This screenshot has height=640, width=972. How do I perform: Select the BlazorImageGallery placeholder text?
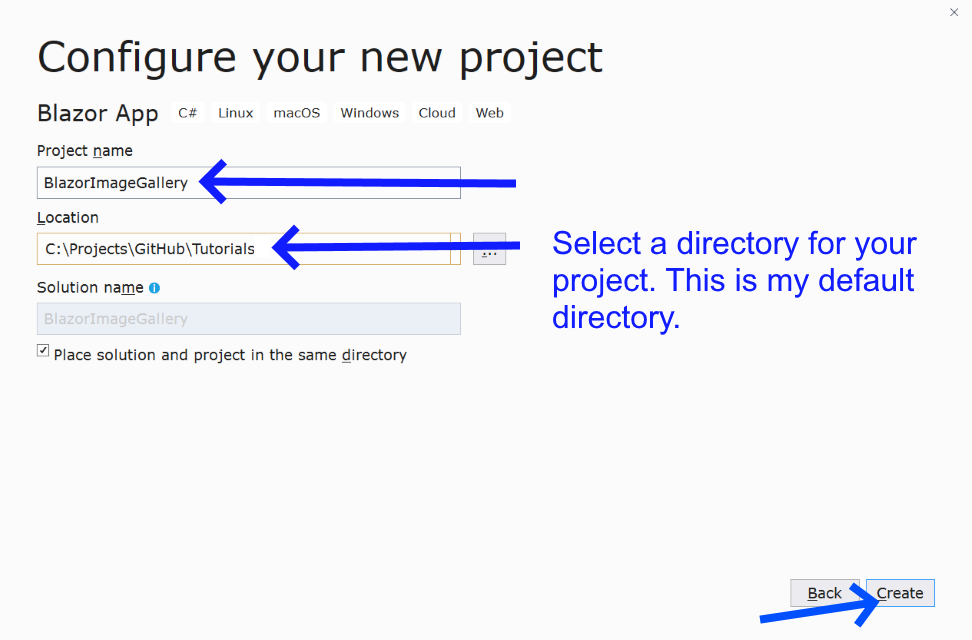(x=113, y=318)
